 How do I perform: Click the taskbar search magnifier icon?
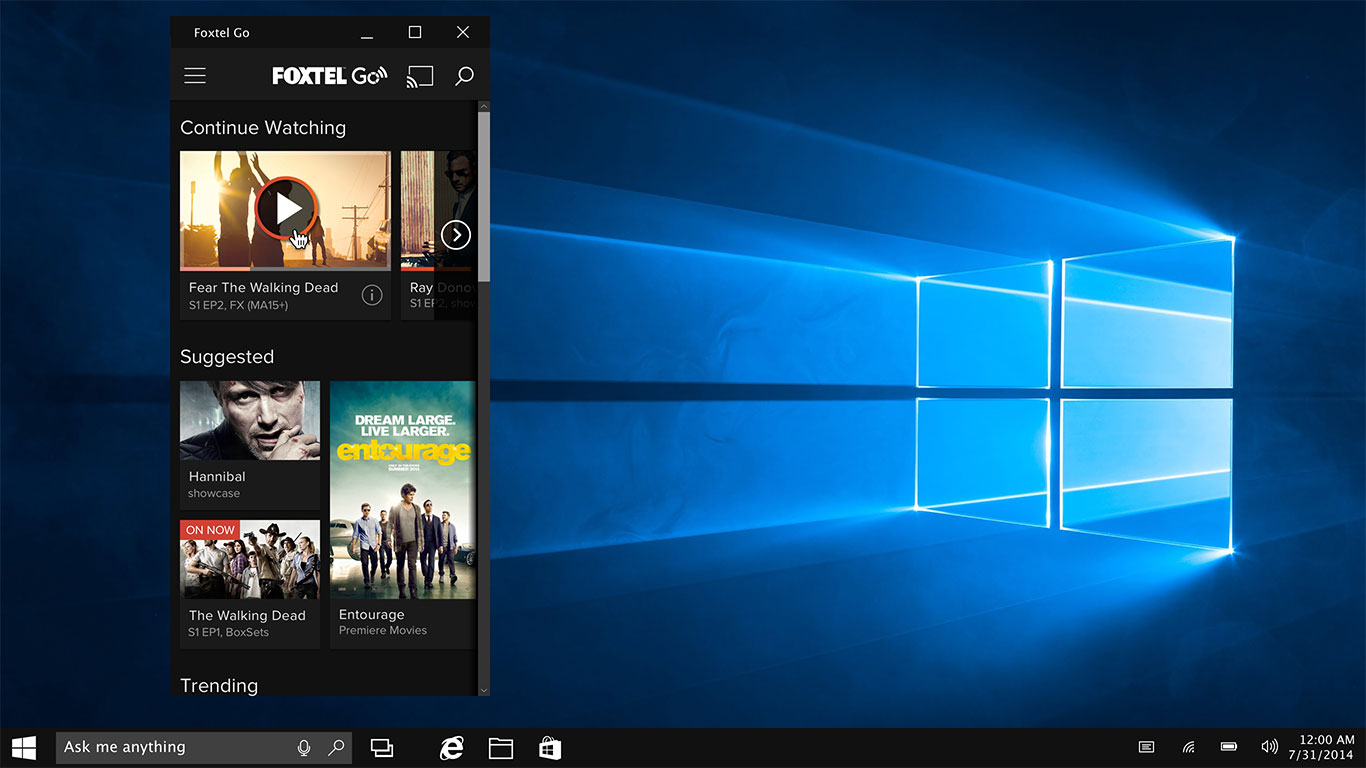pyautogui.click(x=336, y=747)
